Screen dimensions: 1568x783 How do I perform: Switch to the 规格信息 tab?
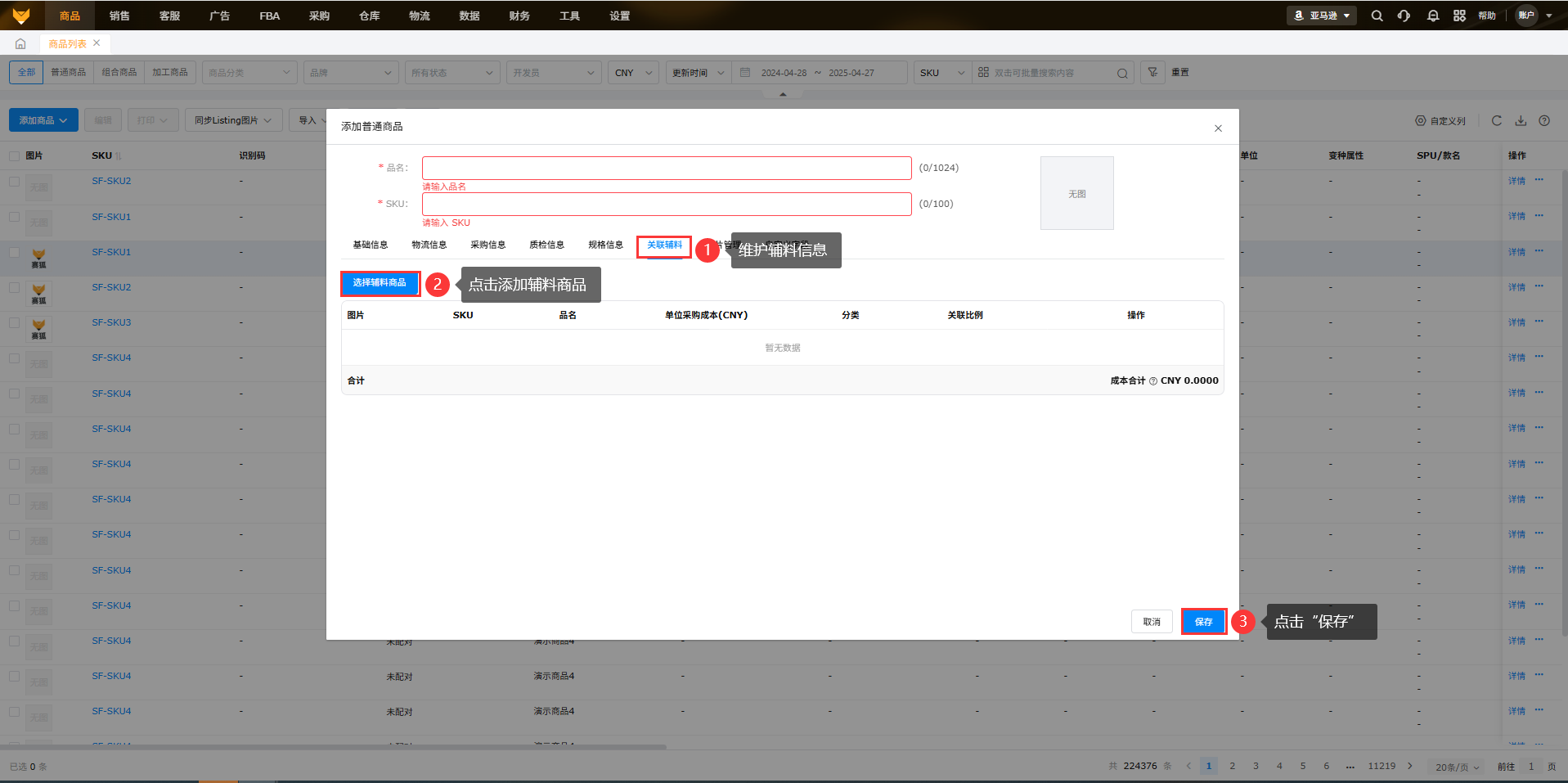tap(606, 245)
